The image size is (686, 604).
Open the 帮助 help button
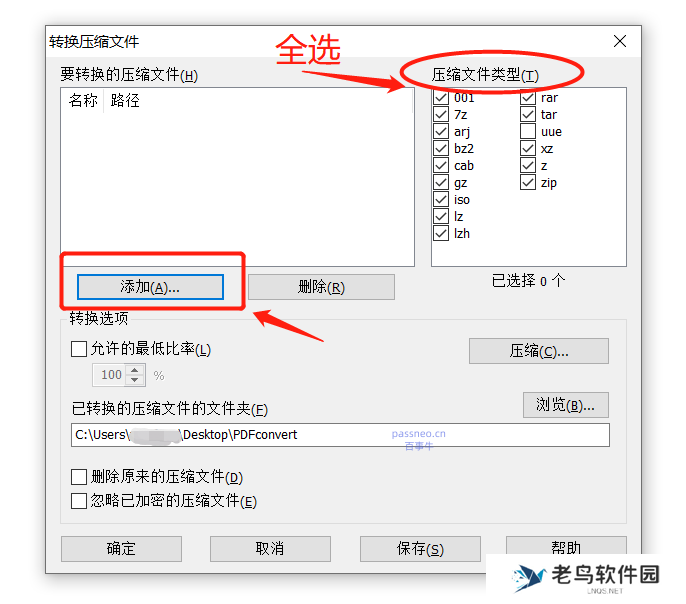(x=566, y=546)
